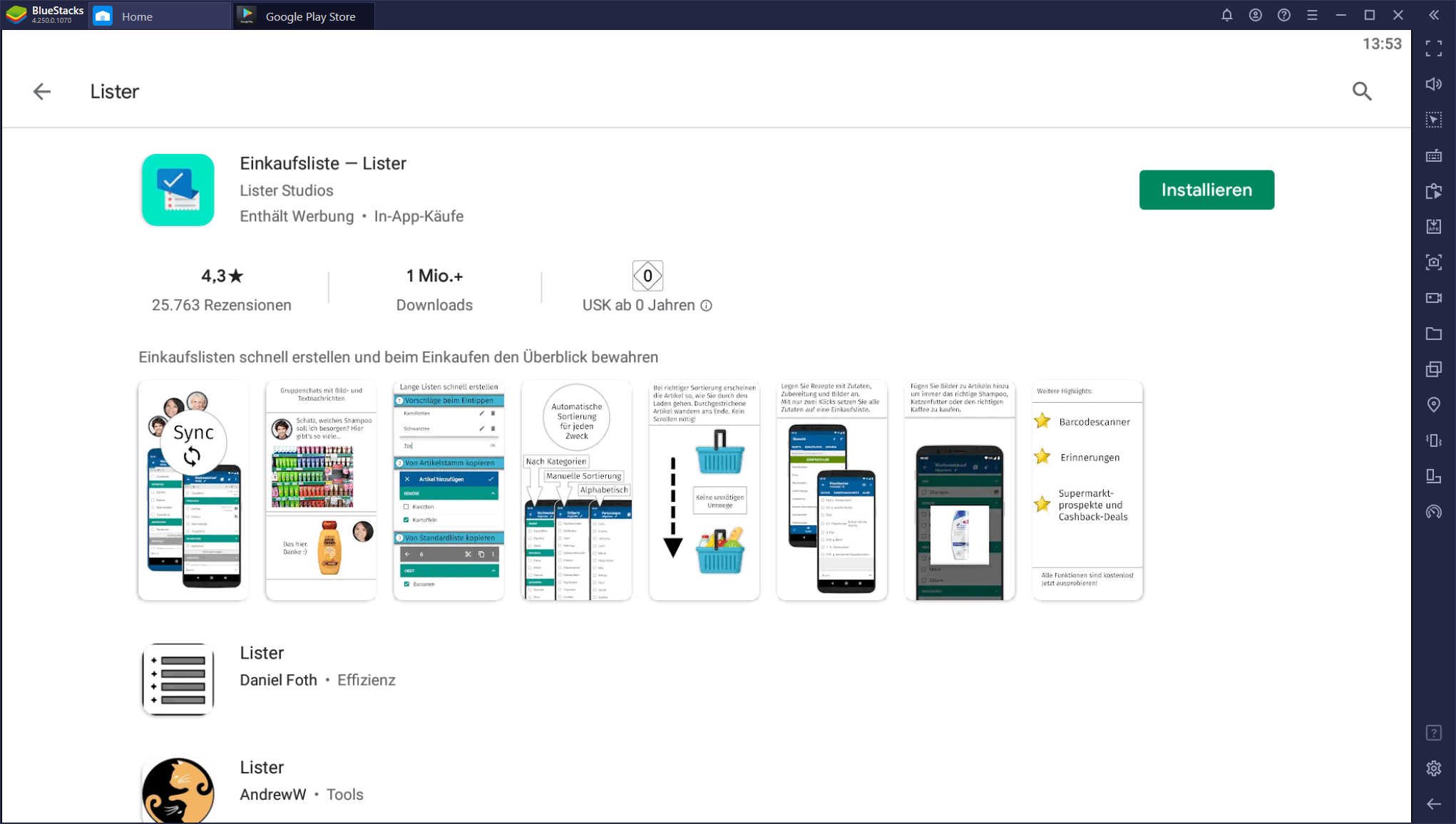This screenshot has width=1456, height=824.
Task: View the 1 Mio.+ Downloads stat
Action: [x=434, y=289]
